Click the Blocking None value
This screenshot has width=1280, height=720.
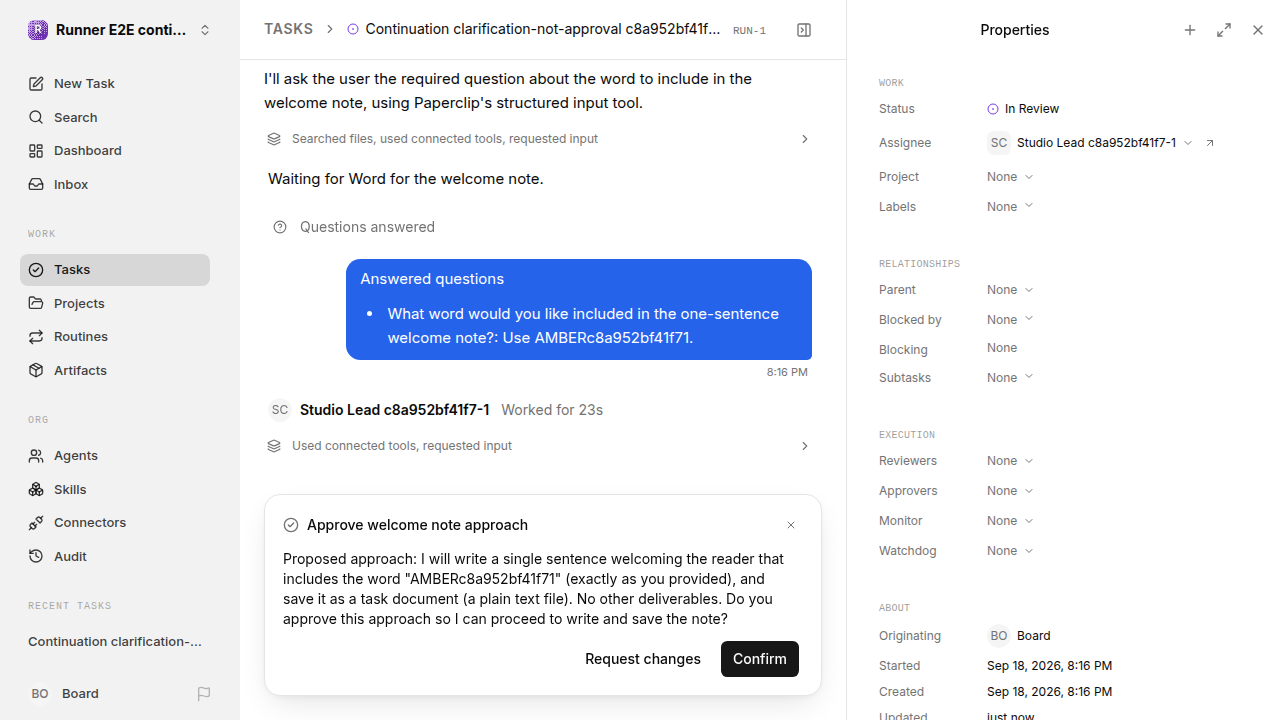tap(1002, 348)
